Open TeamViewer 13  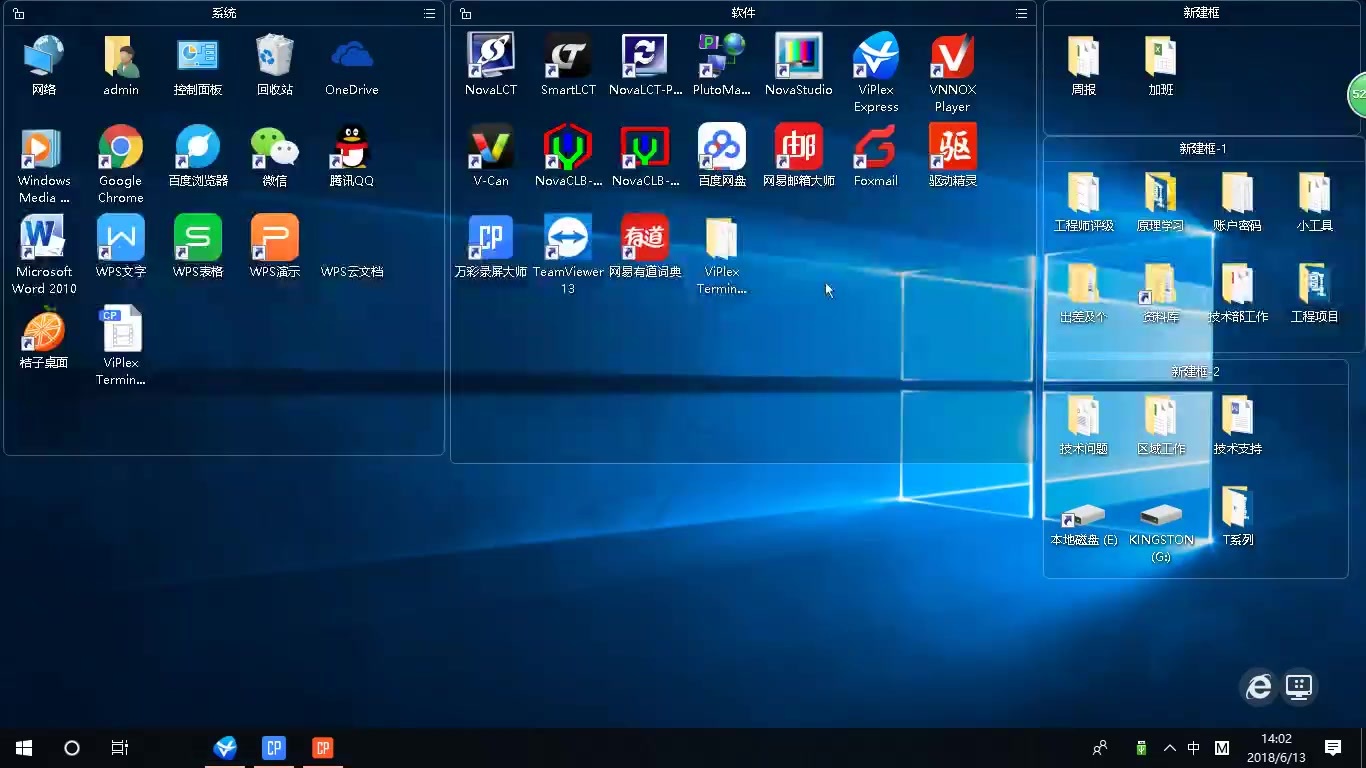[x=568, y=238]
